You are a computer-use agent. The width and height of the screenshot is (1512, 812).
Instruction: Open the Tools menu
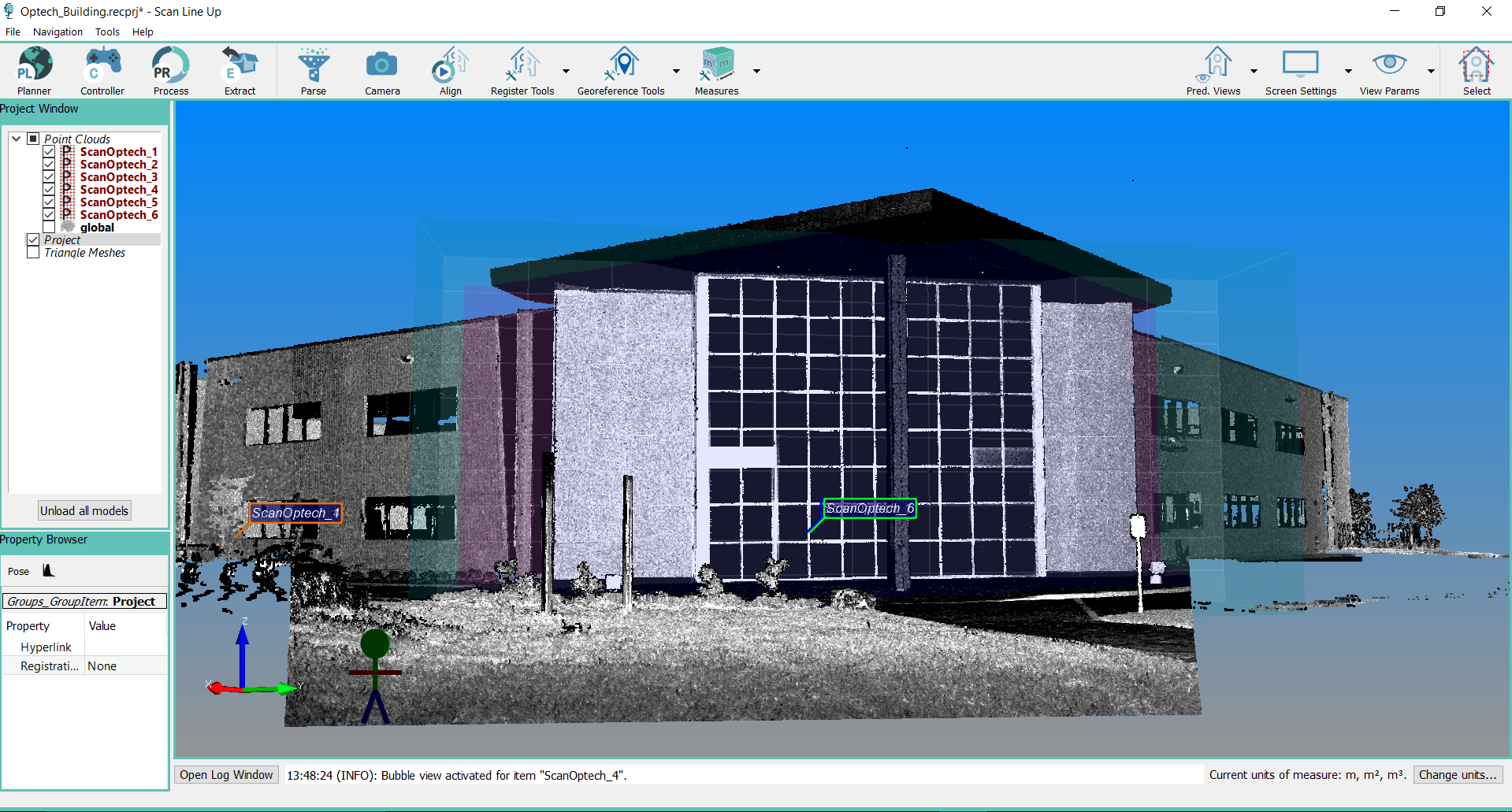click(107, 32)
